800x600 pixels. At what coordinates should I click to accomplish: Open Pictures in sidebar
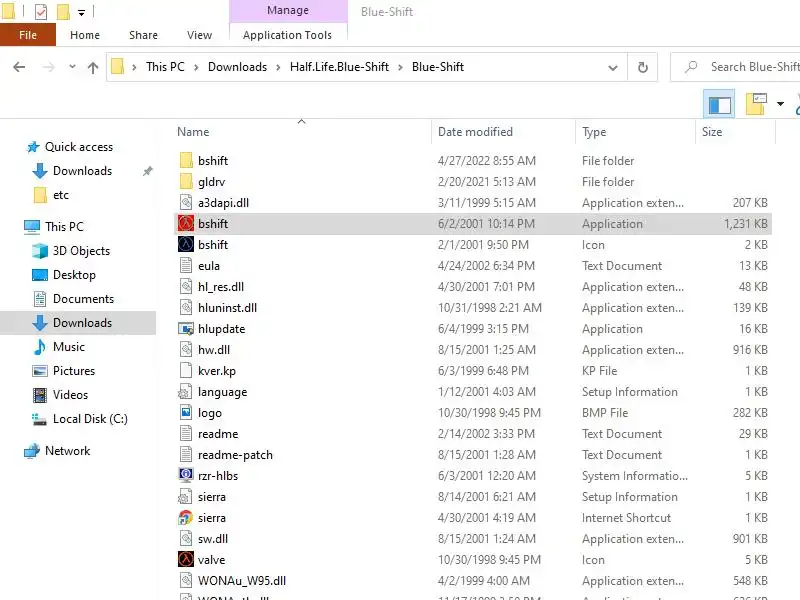tap(74, 370)
